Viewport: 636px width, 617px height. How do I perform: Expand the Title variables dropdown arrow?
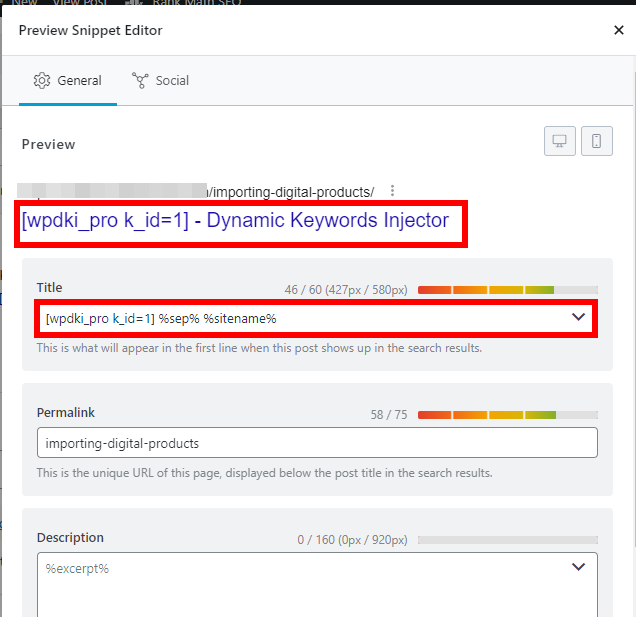point(578,317)
